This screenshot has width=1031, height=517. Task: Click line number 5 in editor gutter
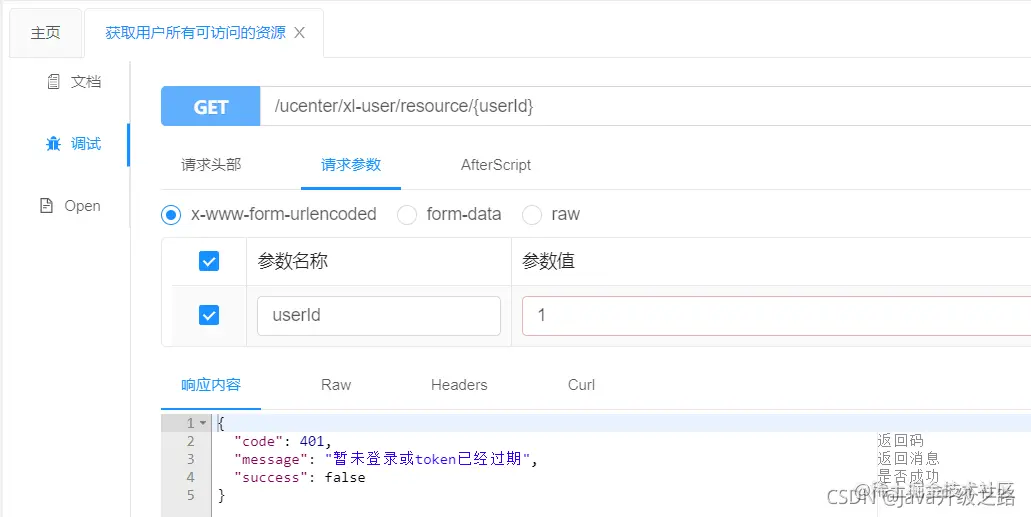pyautogui.click(x=191, y=495)
